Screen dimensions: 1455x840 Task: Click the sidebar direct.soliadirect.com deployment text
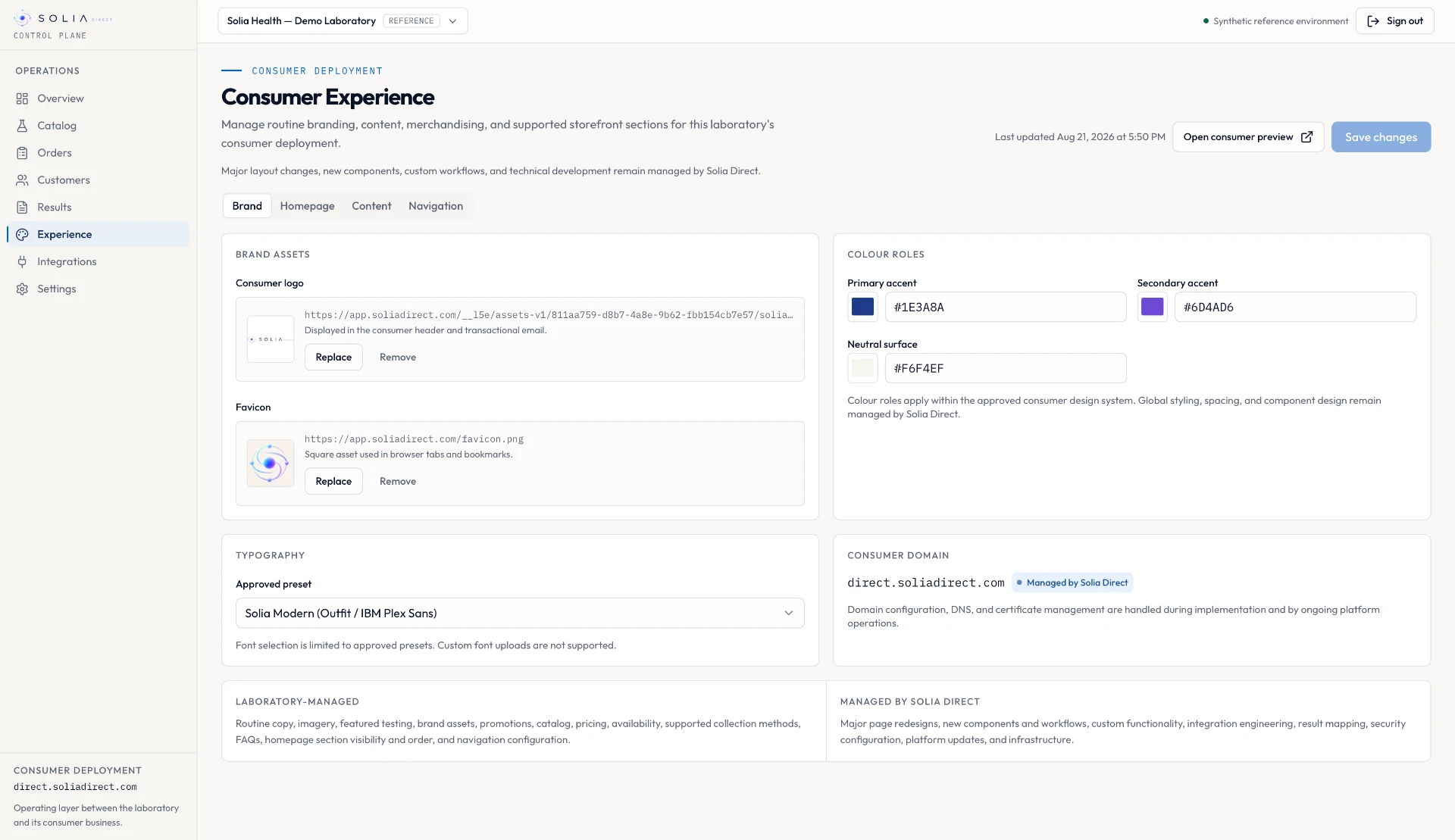coord(75,788)
